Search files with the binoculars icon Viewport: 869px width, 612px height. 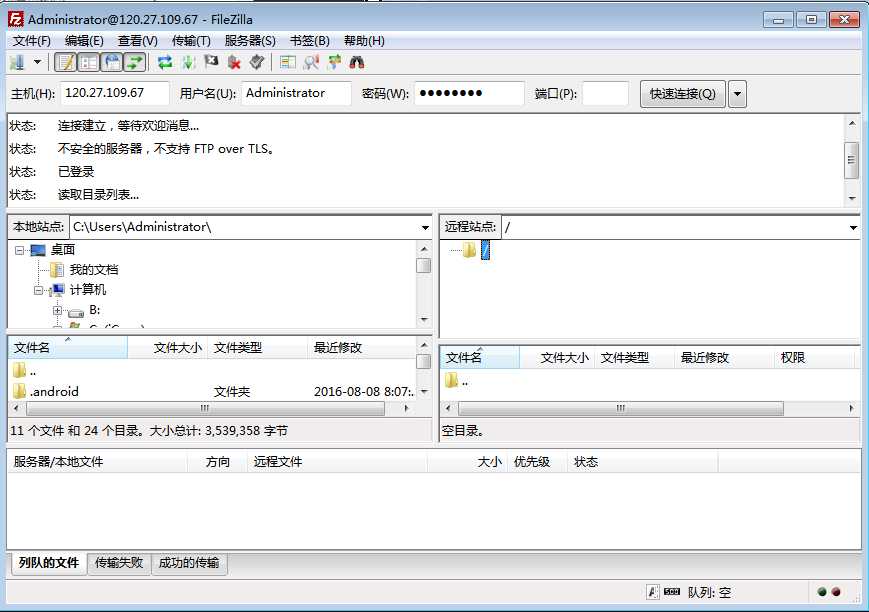tap(357, 62)
